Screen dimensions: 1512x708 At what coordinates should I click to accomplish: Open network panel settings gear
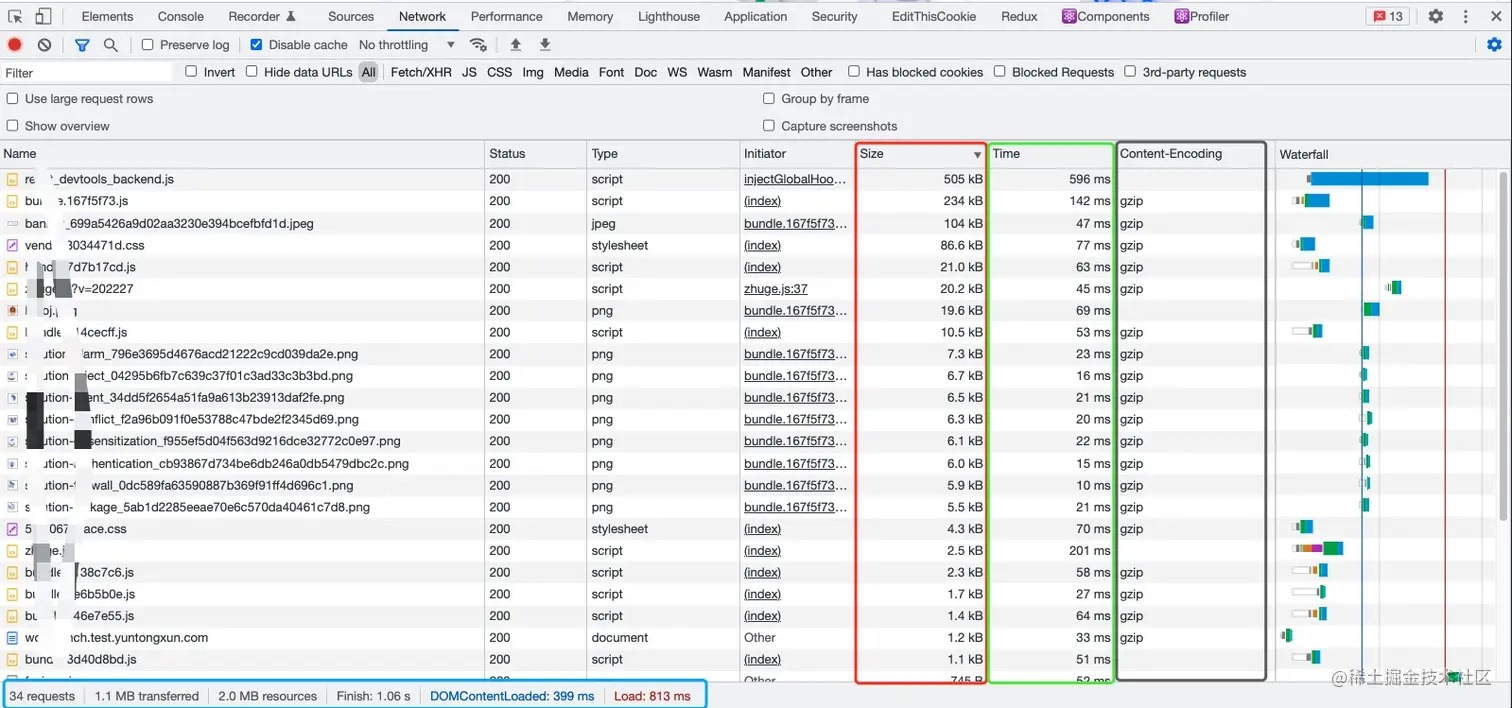point(1494,45)
